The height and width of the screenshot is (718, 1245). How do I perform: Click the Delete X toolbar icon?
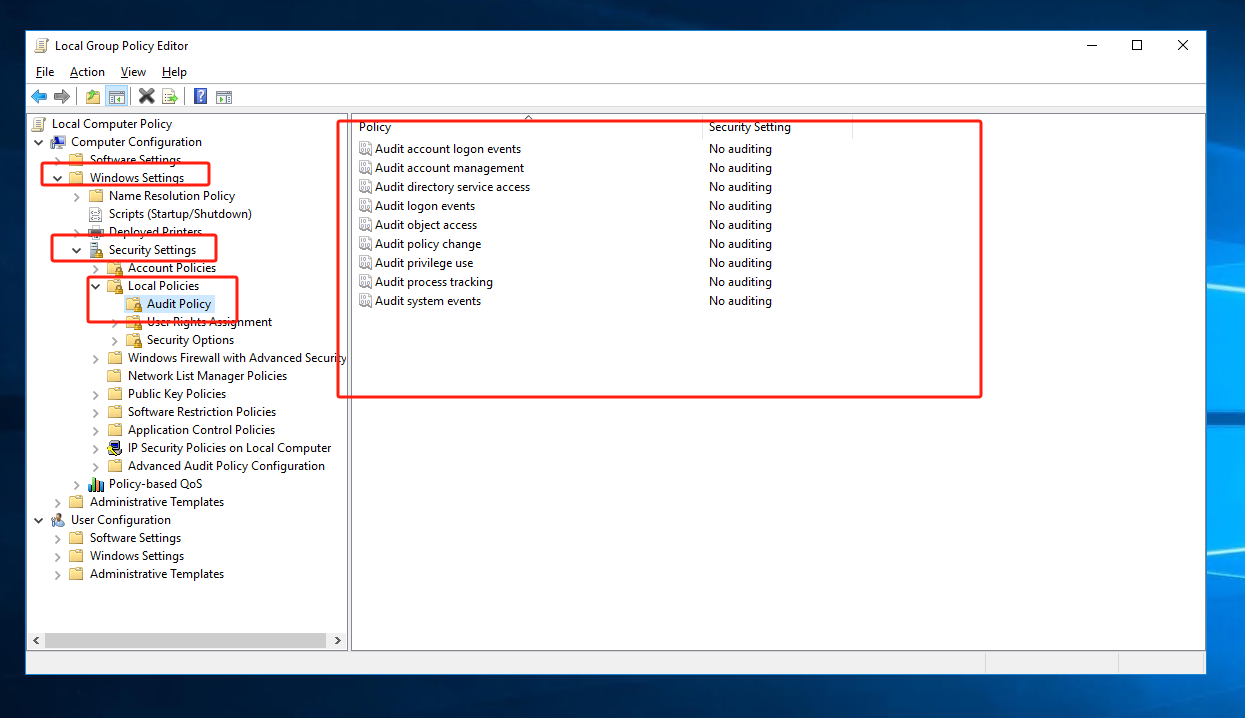(146, 97)
